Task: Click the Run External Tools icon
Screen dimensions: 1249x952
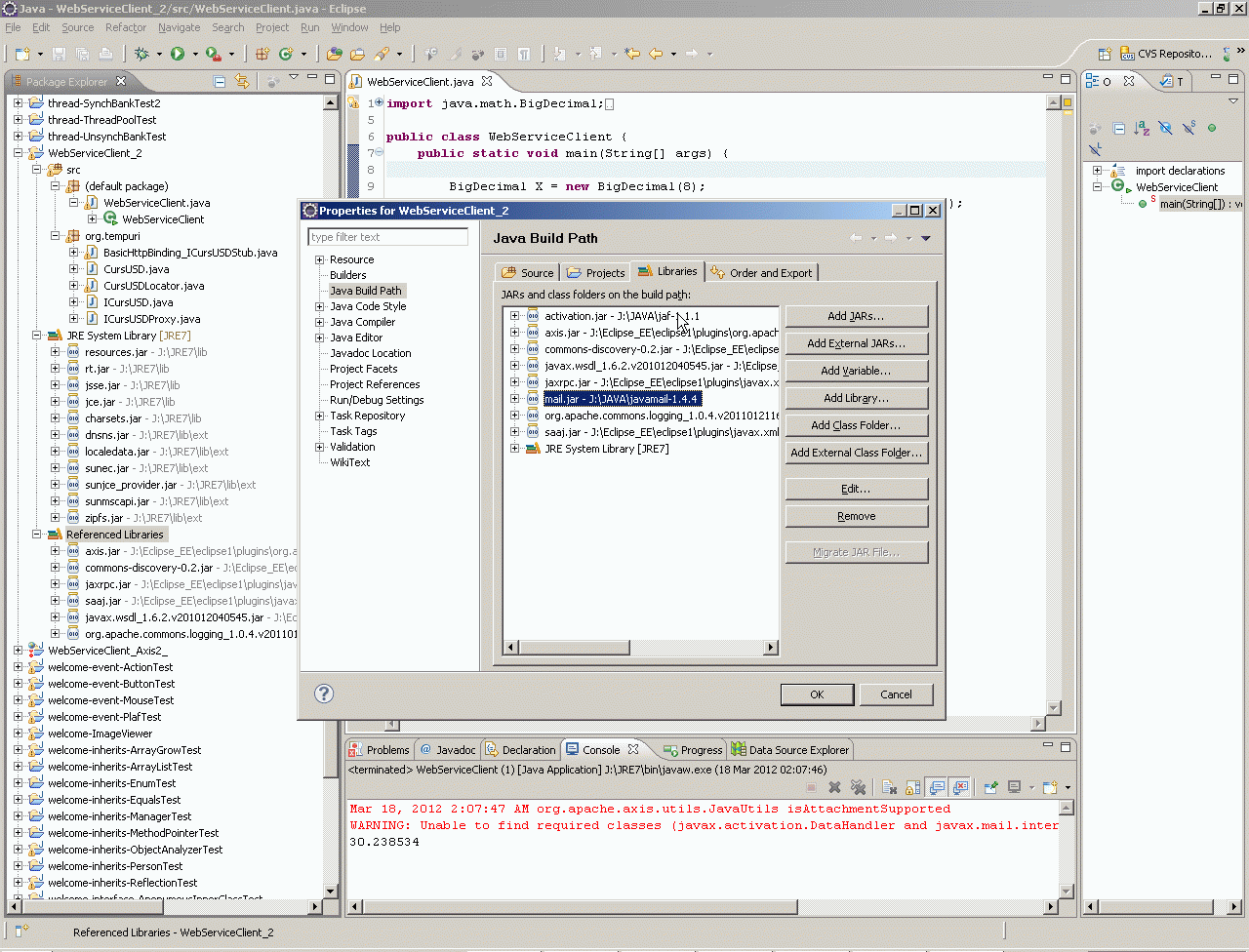Action: point(214,55)
